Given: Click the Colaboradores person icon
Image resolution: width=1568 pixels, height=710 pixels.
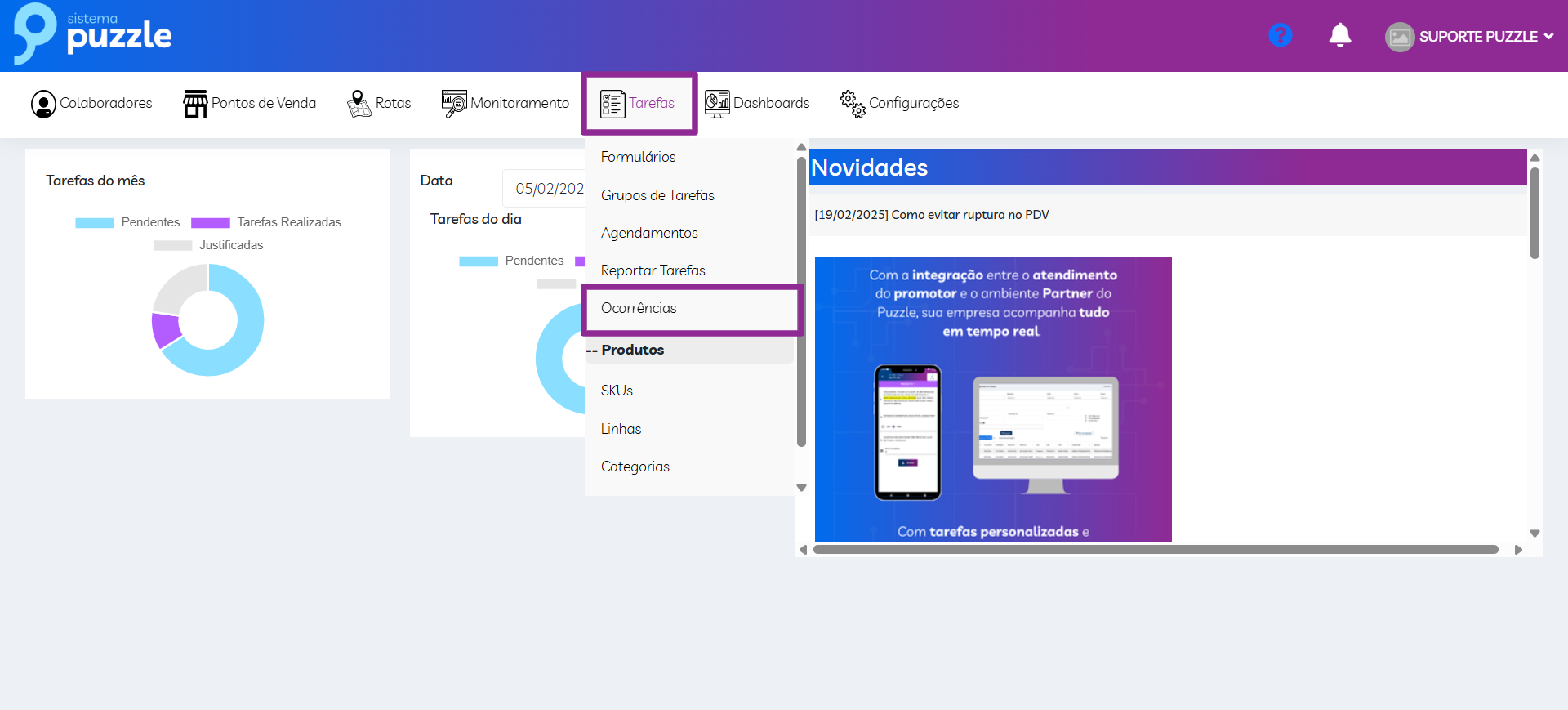Looking at the screenshot, I should pos(43,104).
